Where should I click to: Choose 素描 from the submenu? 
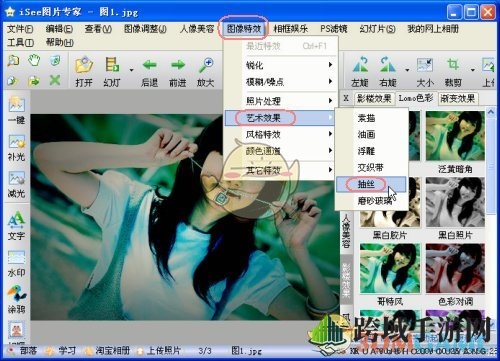371,118
